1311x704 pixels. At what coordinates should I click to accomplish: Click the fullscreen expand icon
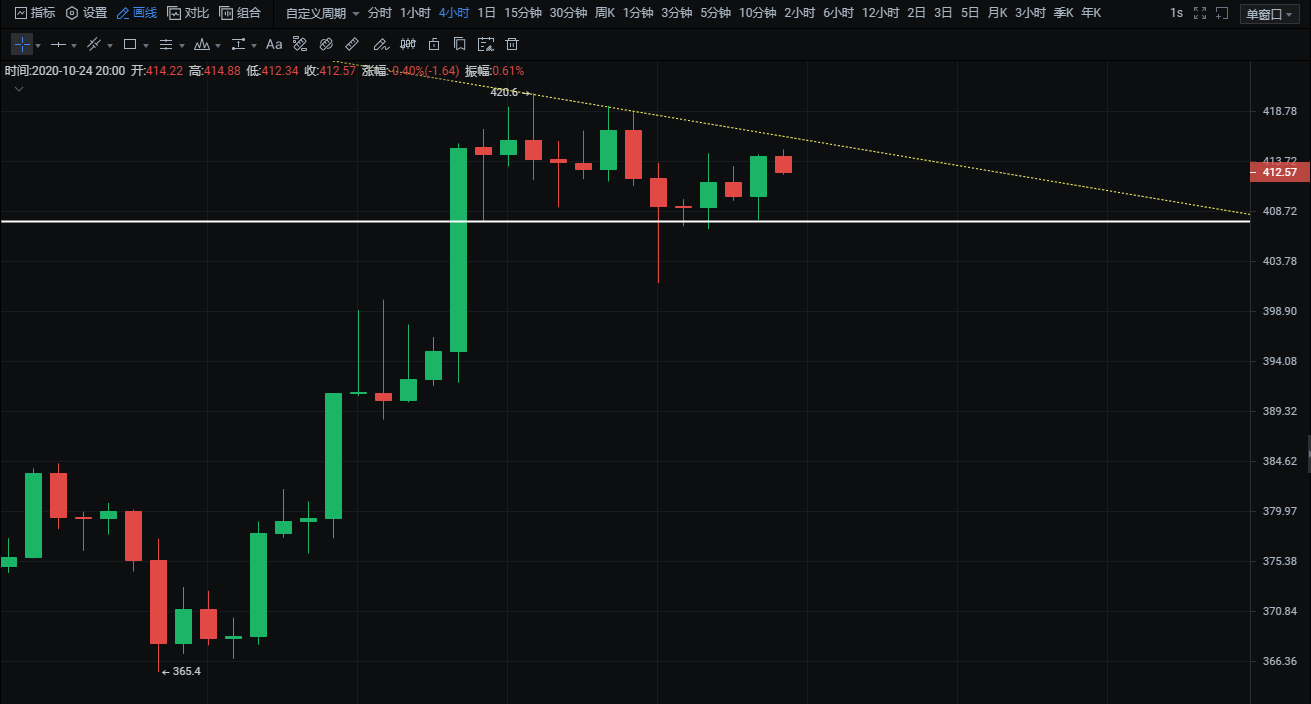tap(1200, 14)
